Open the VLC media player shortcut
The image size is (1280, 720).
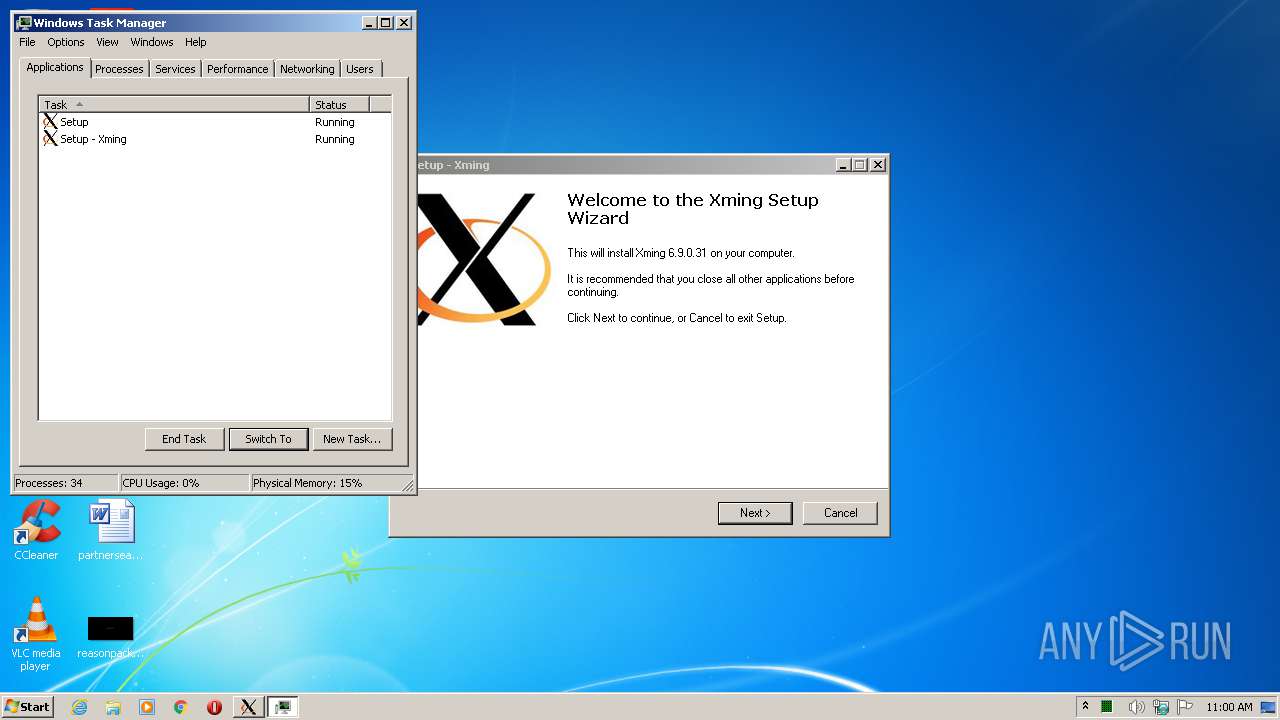(x=36, y=634)
